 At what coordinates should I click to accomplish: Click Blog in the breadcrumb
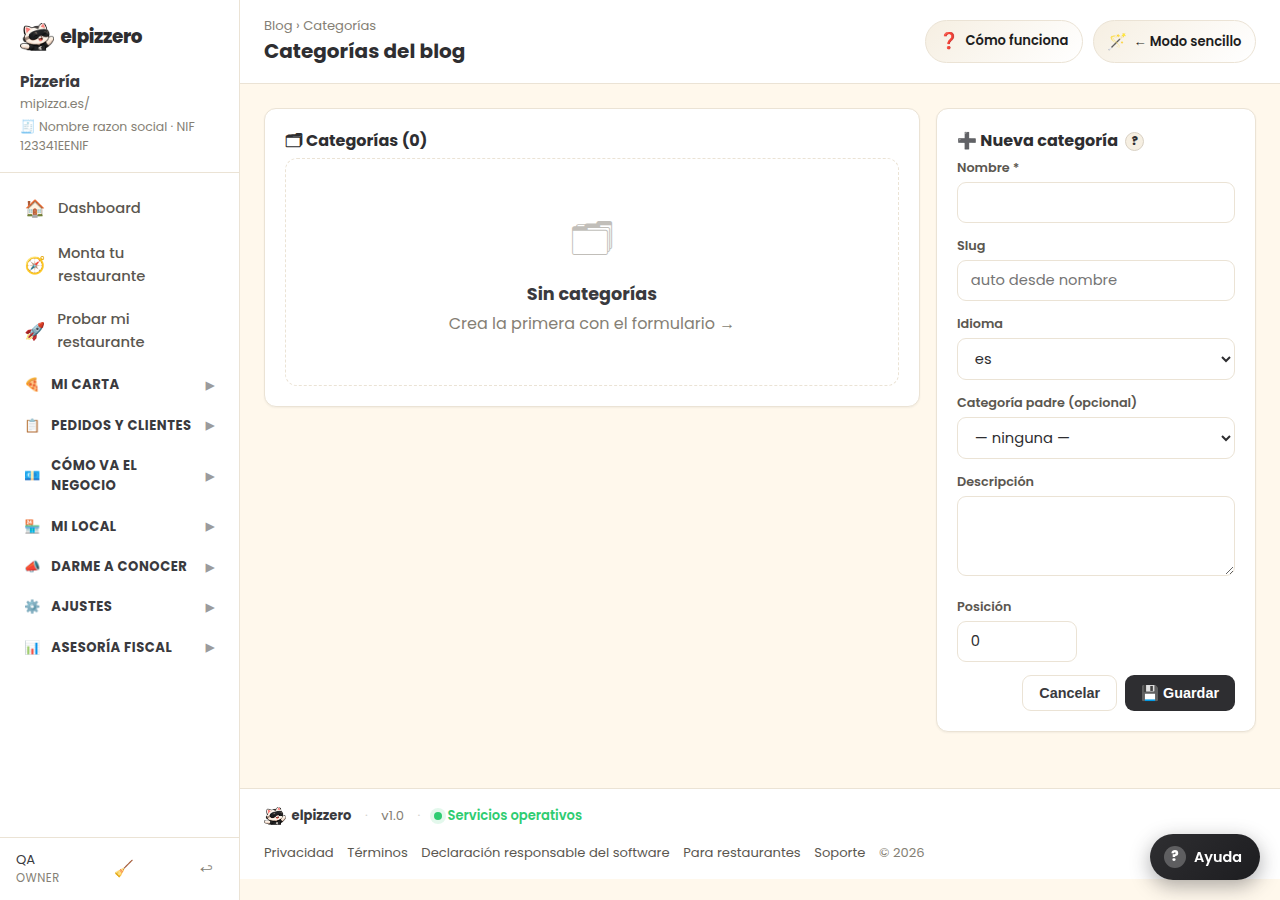coord(278,26)
